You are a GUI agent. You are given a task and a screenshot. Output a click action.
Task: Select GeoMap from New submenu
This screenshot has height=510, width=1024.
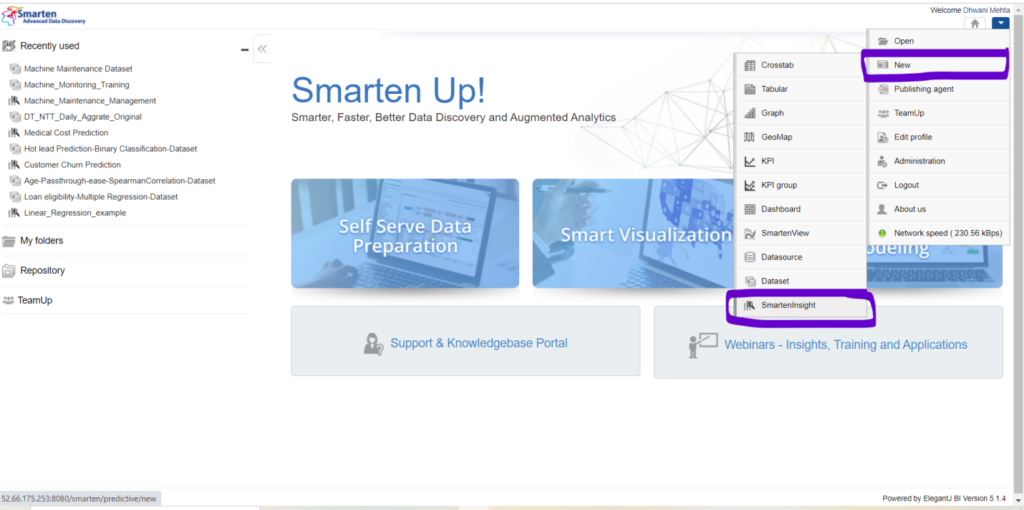tap(801, 137)
